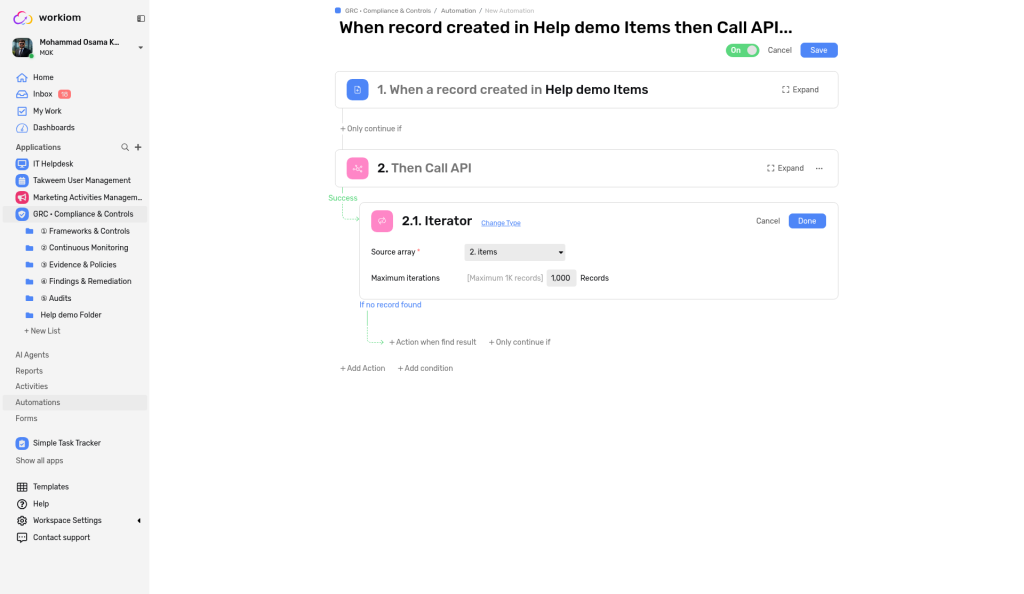Open Templates grid icon
1024x594 pixels.
22,487
